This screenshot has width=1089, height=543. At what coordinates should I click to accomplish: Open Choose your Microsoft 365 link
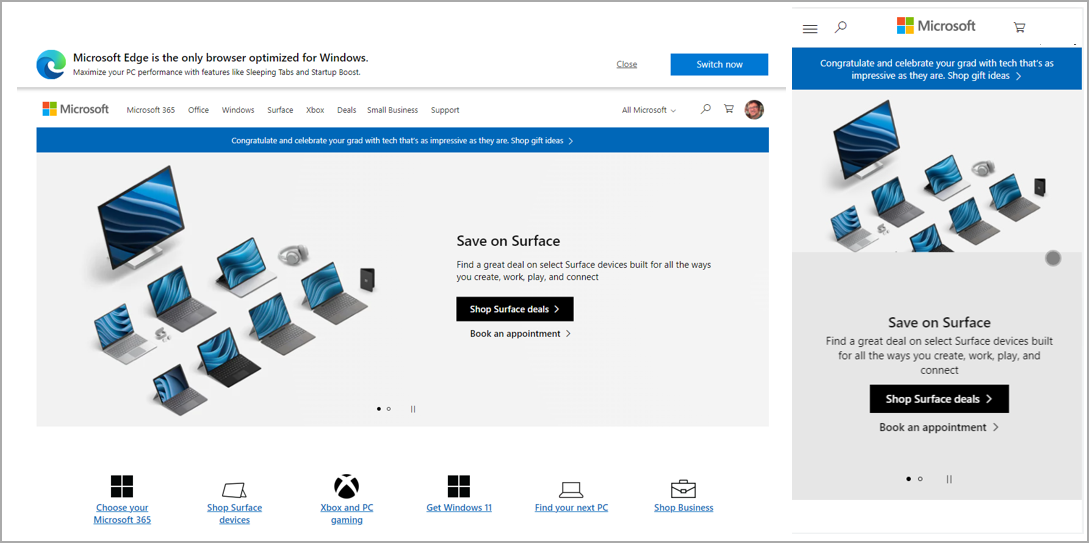pos(122,514)
